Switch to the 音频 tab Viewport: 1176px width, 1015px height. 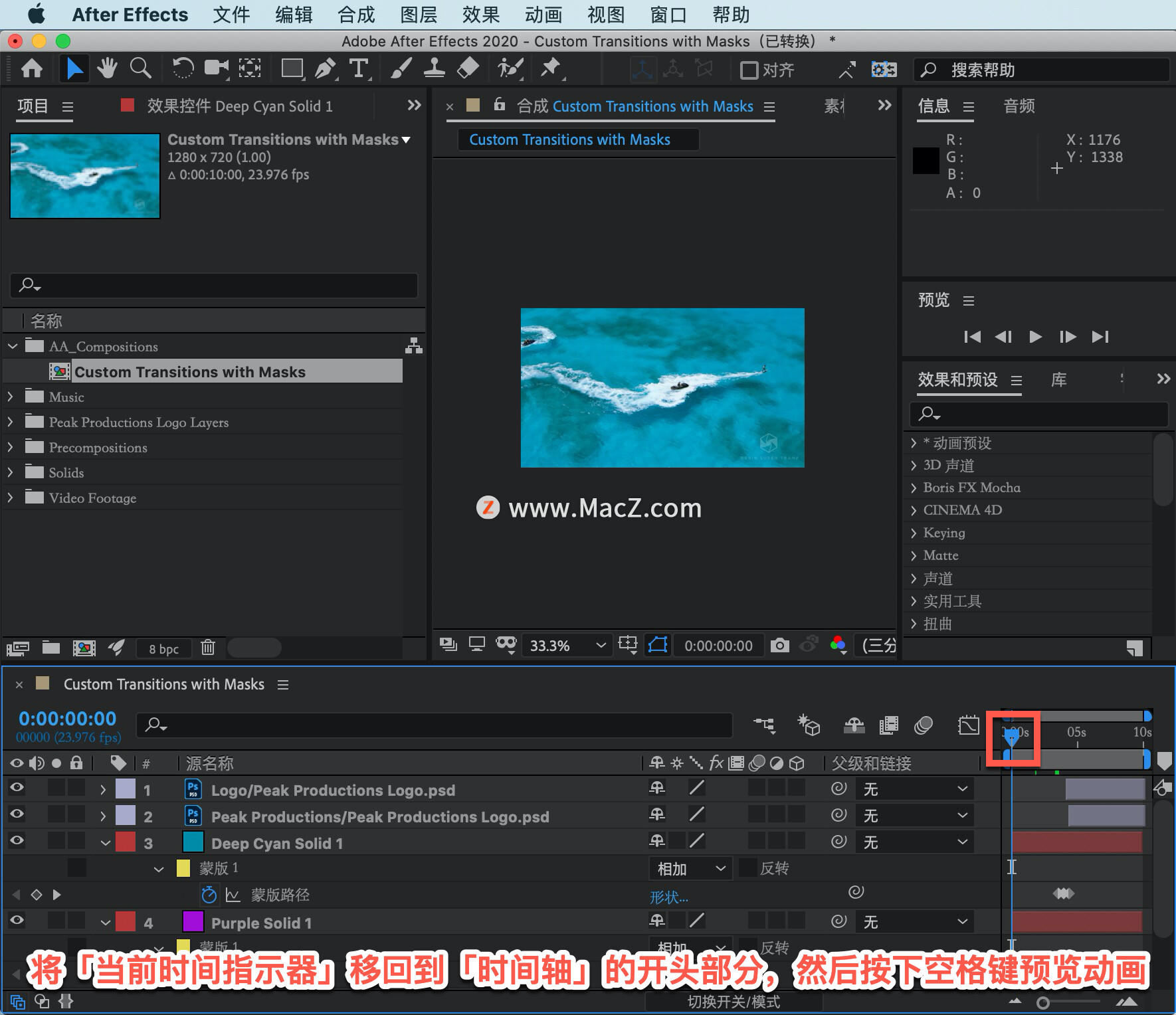click(x=1019, y=106)
